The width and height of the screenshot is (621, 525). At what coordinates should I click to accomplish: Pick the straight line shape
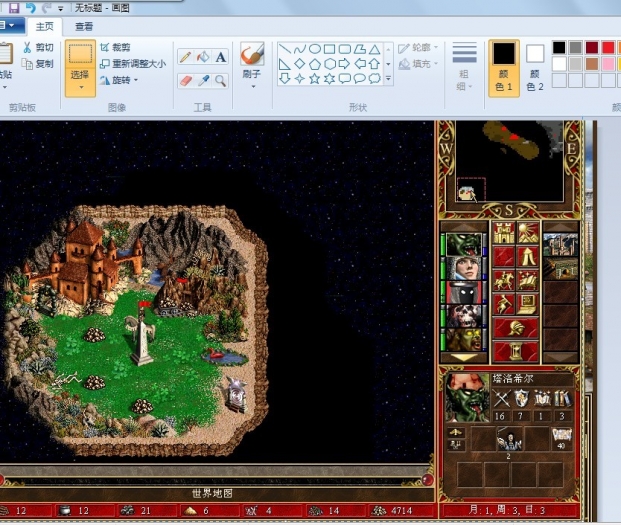click(285, 49)
